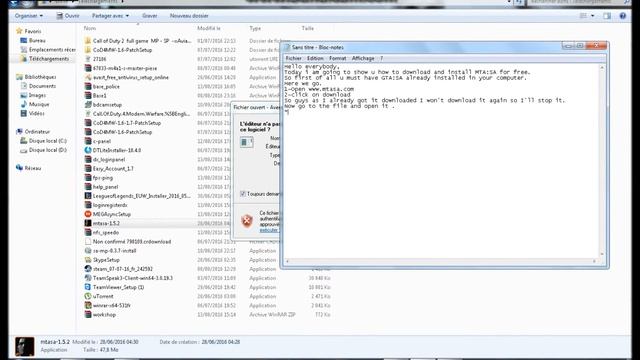Select the 'help_panel' archive name
Image resolution: width=640 pixels, height=360 pixels.
tap(105, 187)
